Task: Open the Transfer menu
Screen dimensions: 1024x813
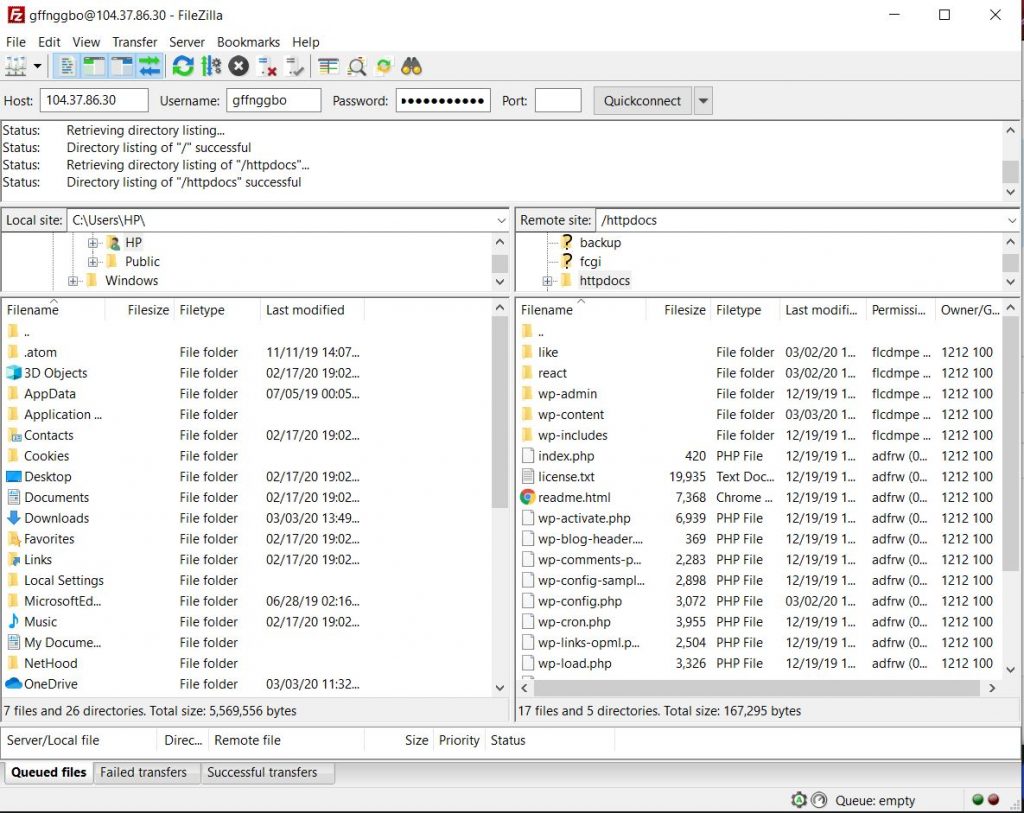Action: [x=135, y=42]
